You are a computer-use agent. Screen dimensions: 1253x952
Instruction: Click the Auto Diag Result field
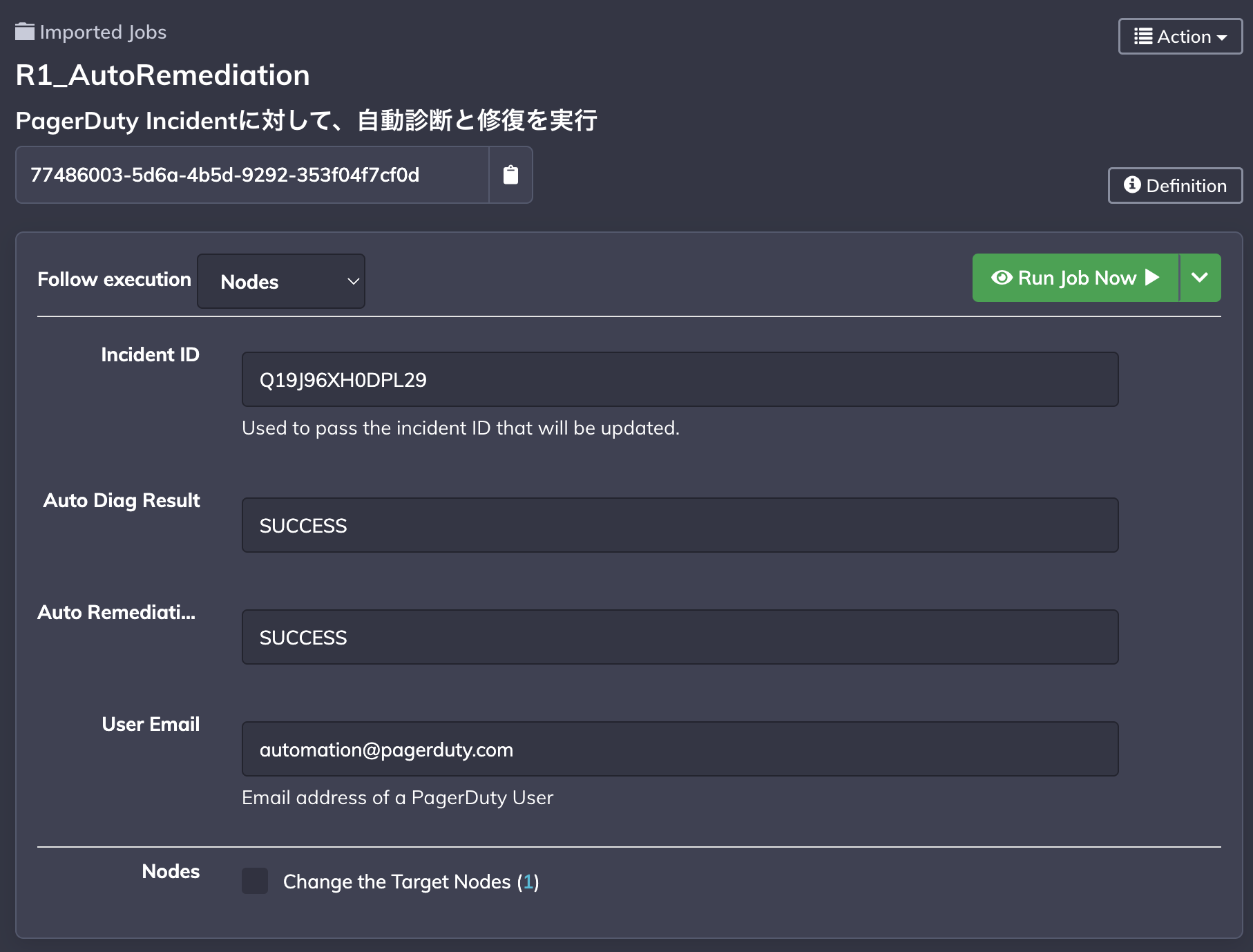680,525
